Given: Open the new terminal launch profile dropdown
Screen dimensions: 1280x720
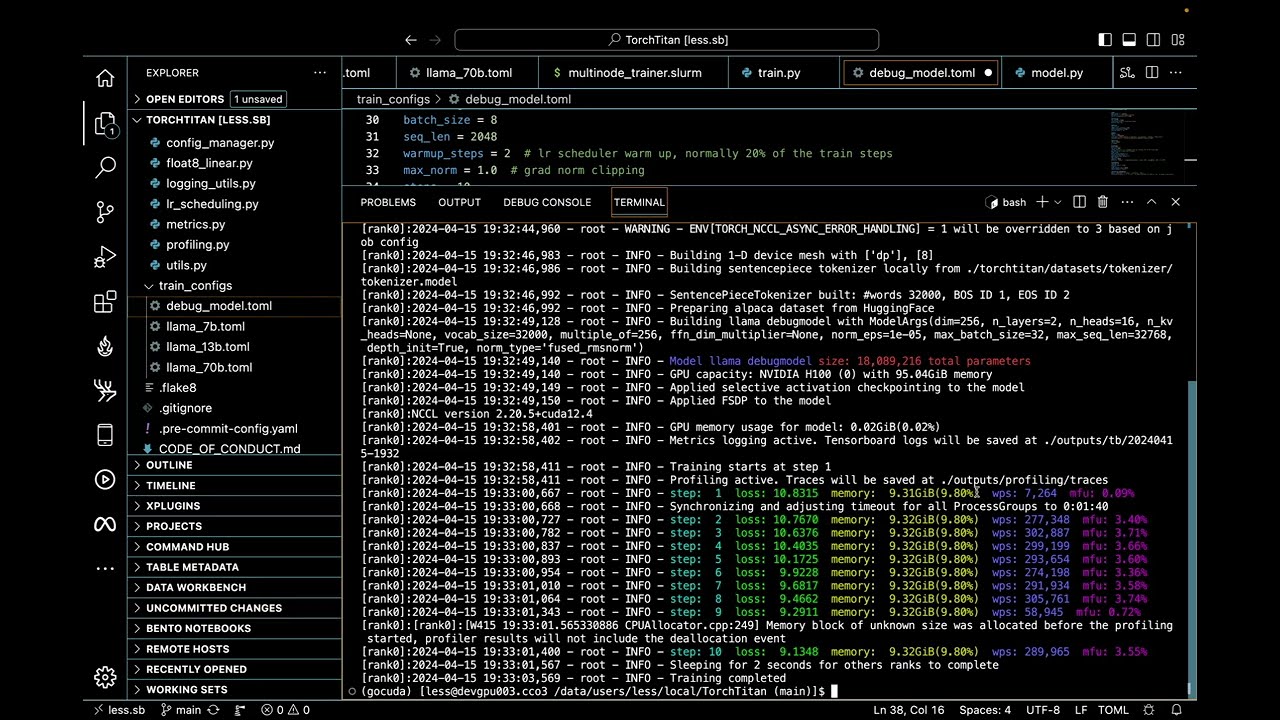Looking at the screenshot, I should [1057, 202].
